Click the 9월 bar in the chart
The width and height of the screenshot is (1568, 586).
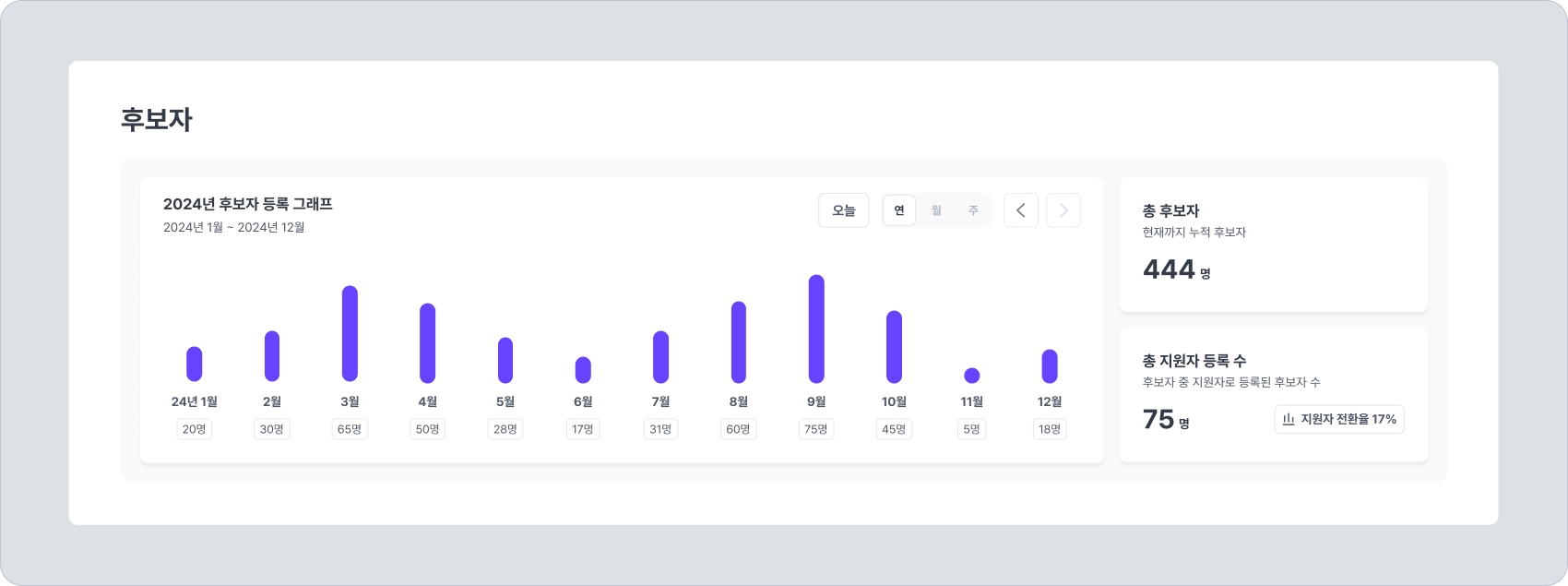click(x=816, y=329)
